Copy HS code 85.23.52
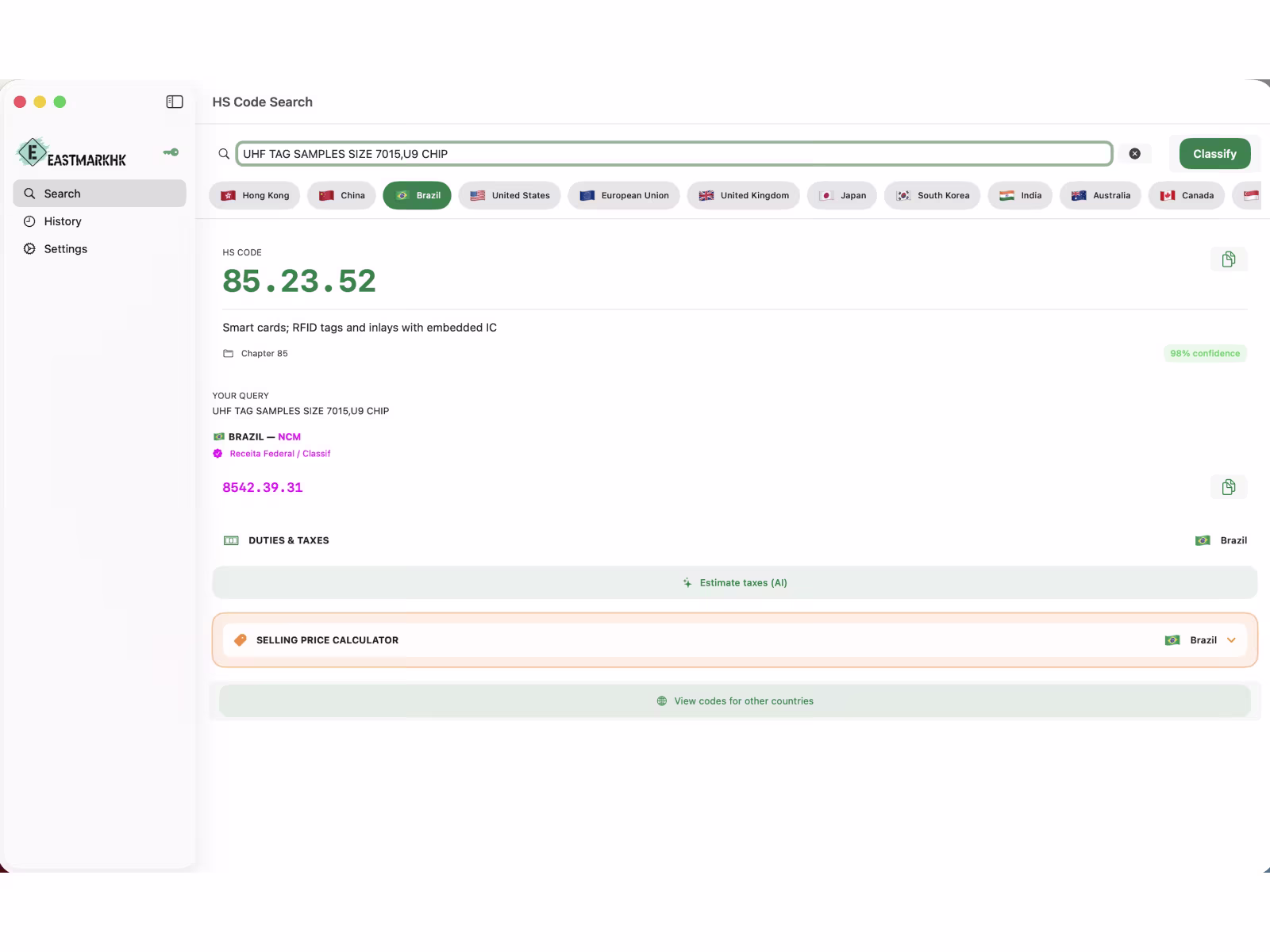The height and width of the screenshot is (952, 1270). 1229,259
